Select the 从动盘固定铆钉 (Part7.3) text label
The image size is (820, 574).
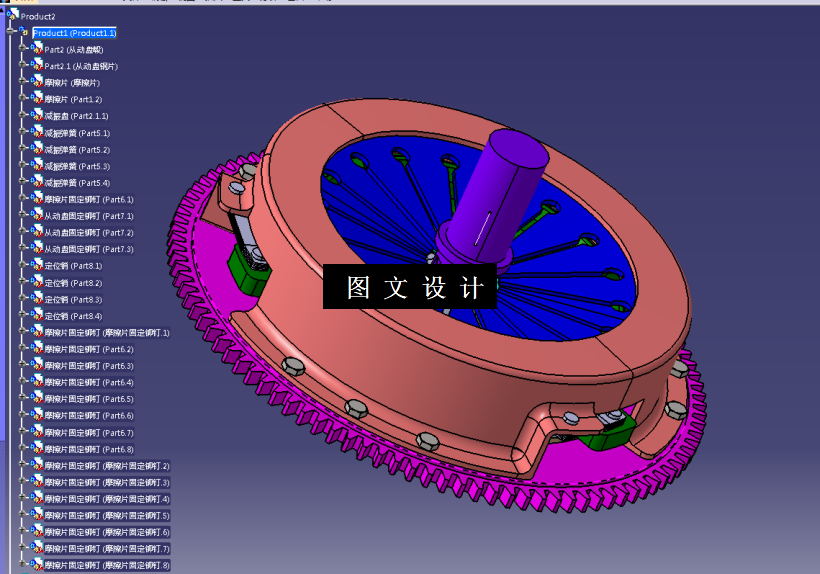[x=89, y=249]
